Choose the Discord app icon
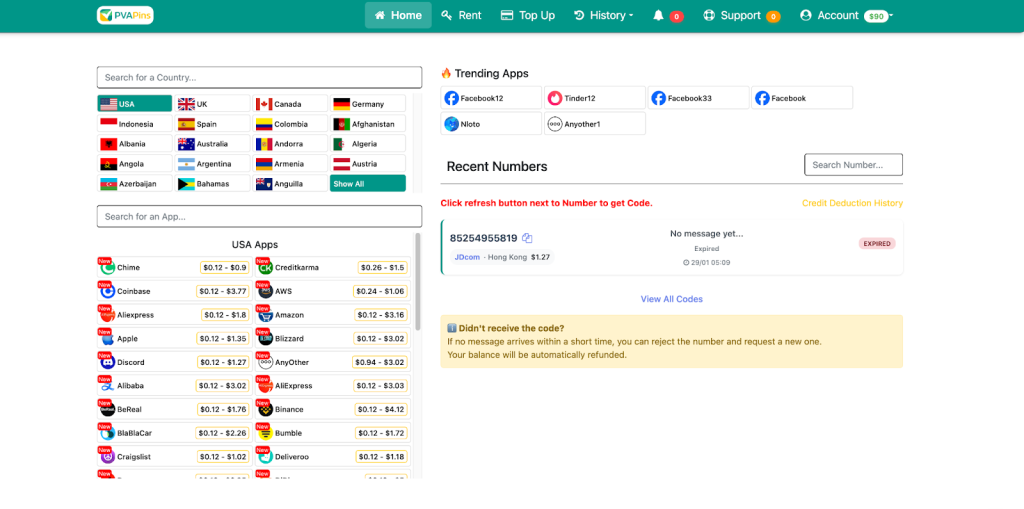Viewport: 1024px width, 509px height. click(107, 362)
